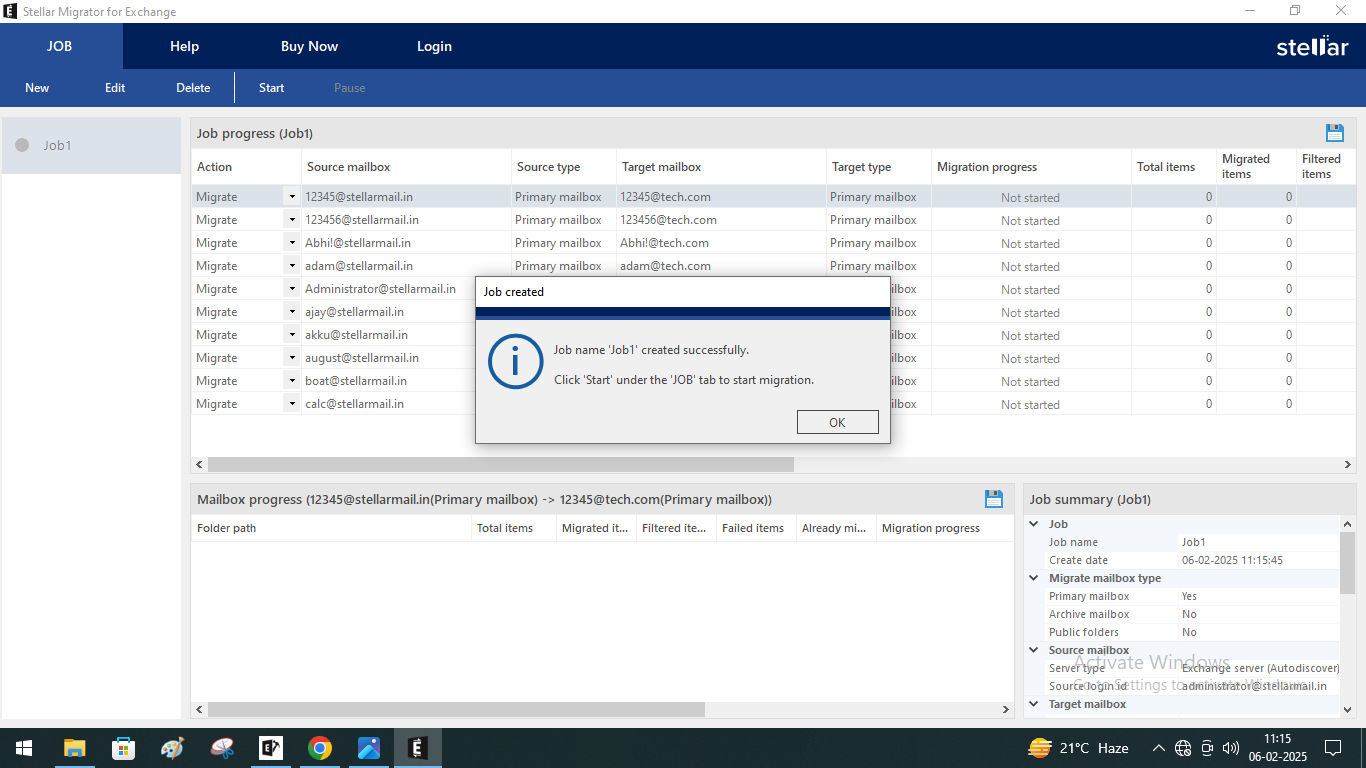The image size is (1366, 768).
Task: Open the notification center icon
Action: coord(1333,748)
